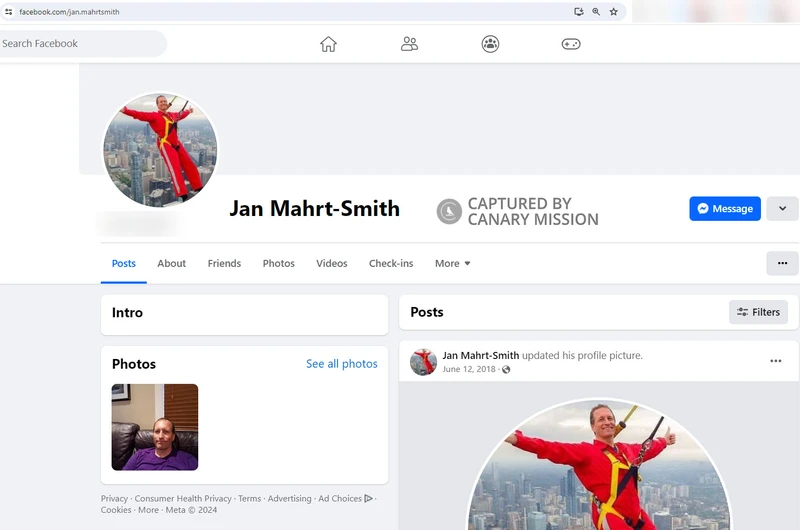Image resolution: width=800 pixels, height=530 pixels.
Task: Click the zoom magnifier icon in address bar
Action: pyautogui.click(x=596, y=12)
